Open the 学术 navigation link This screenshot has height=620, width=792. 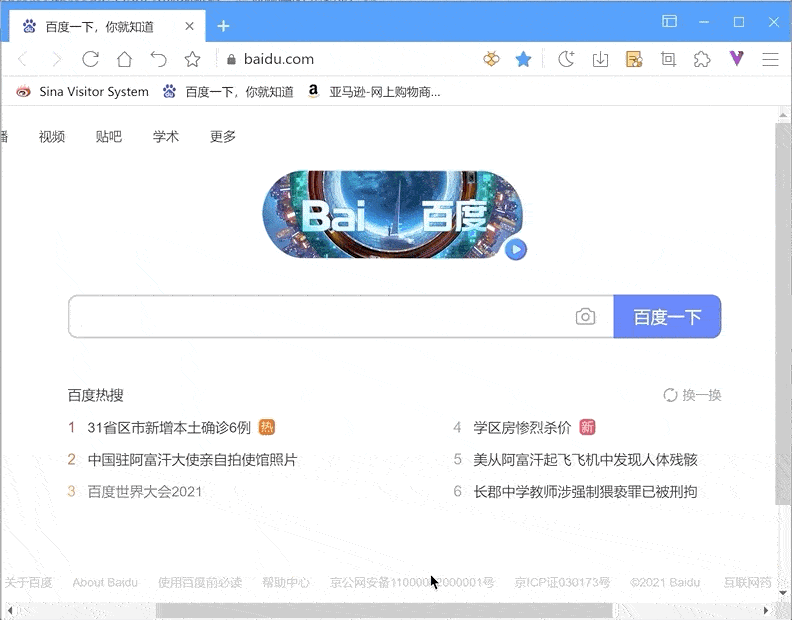(166, 136)
